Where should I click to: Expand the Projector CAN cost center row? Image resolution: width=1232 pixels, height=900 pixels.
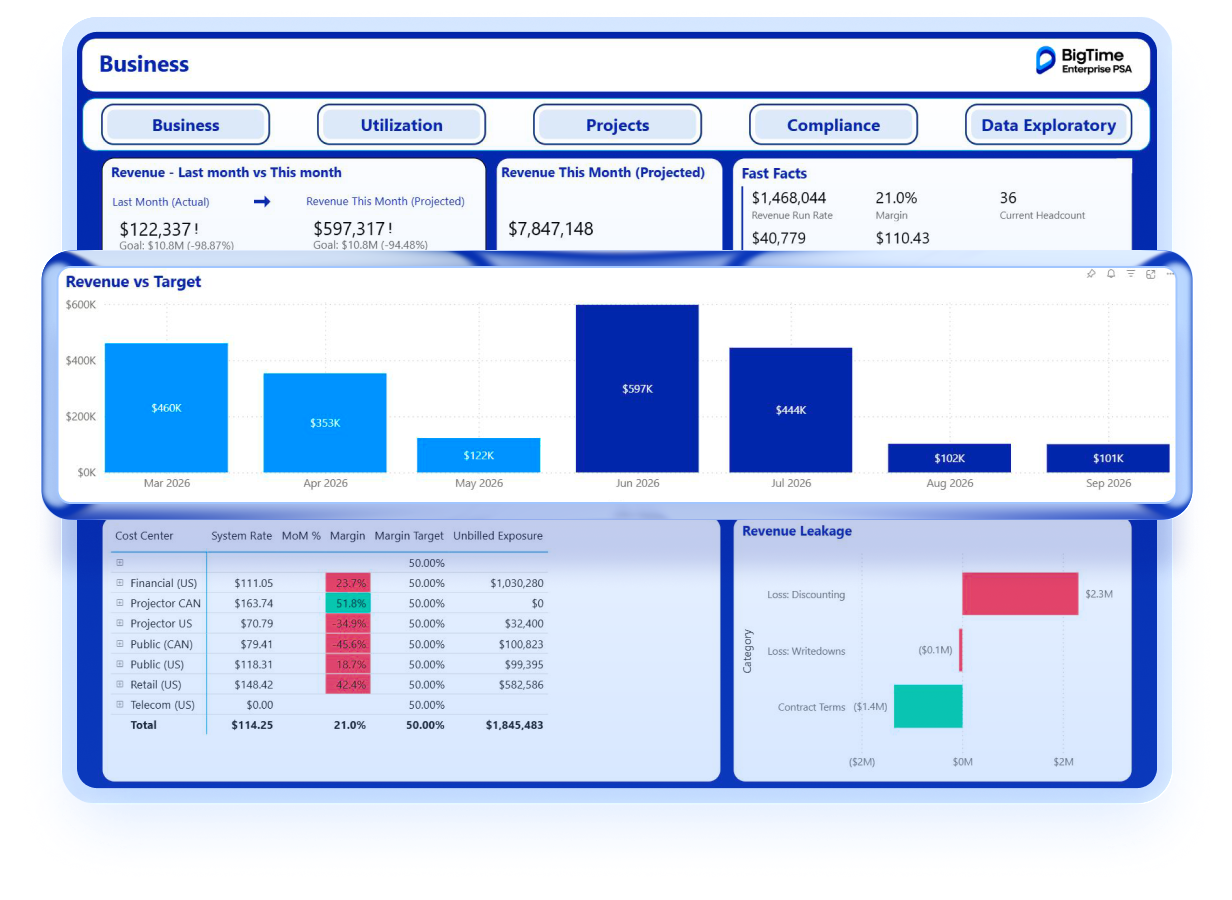120,603
